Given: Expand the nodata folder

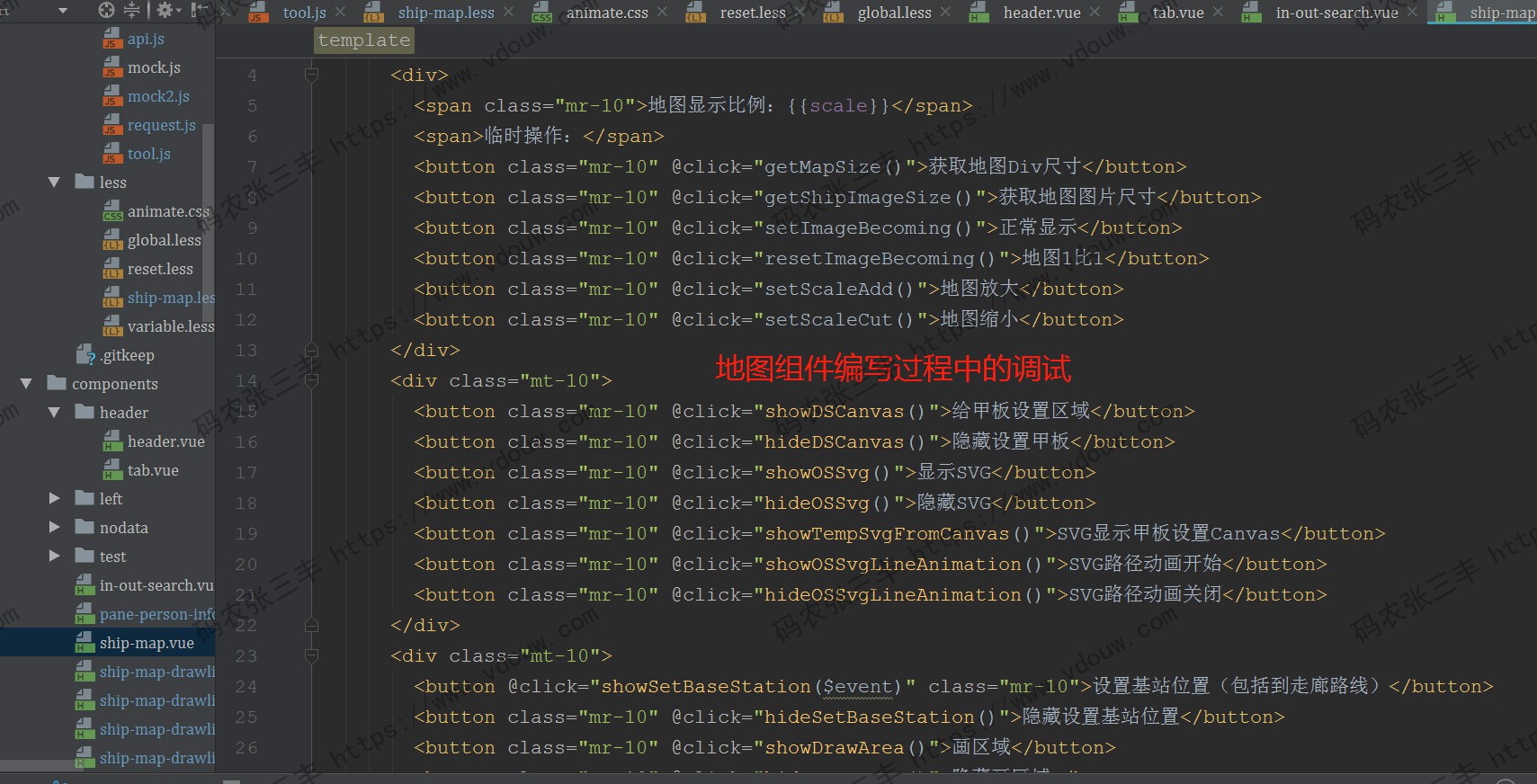Looking at the screenshot, I should pos(54,528).
